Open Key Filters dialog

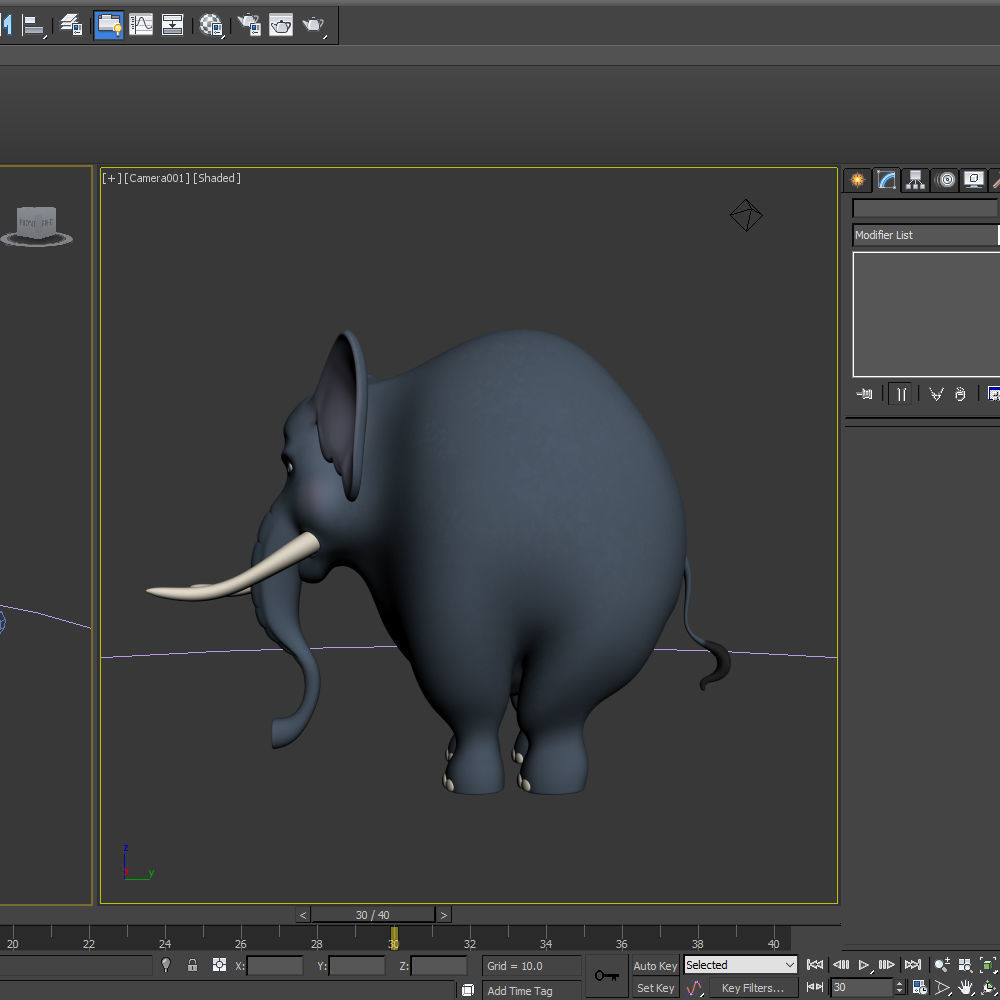(x=753, y=988)
